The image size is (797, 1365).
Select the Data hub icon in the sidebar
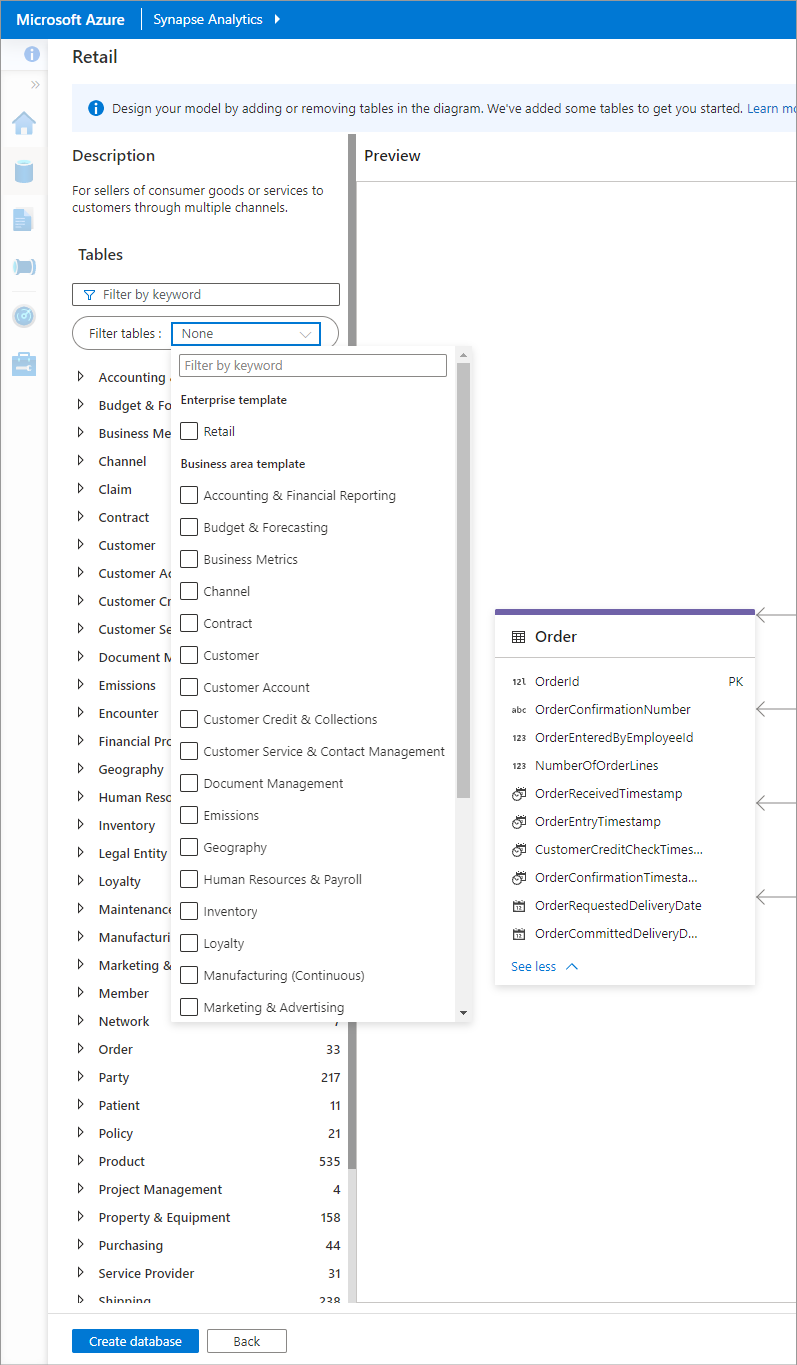pyautogui.click(x=24, y=171)
